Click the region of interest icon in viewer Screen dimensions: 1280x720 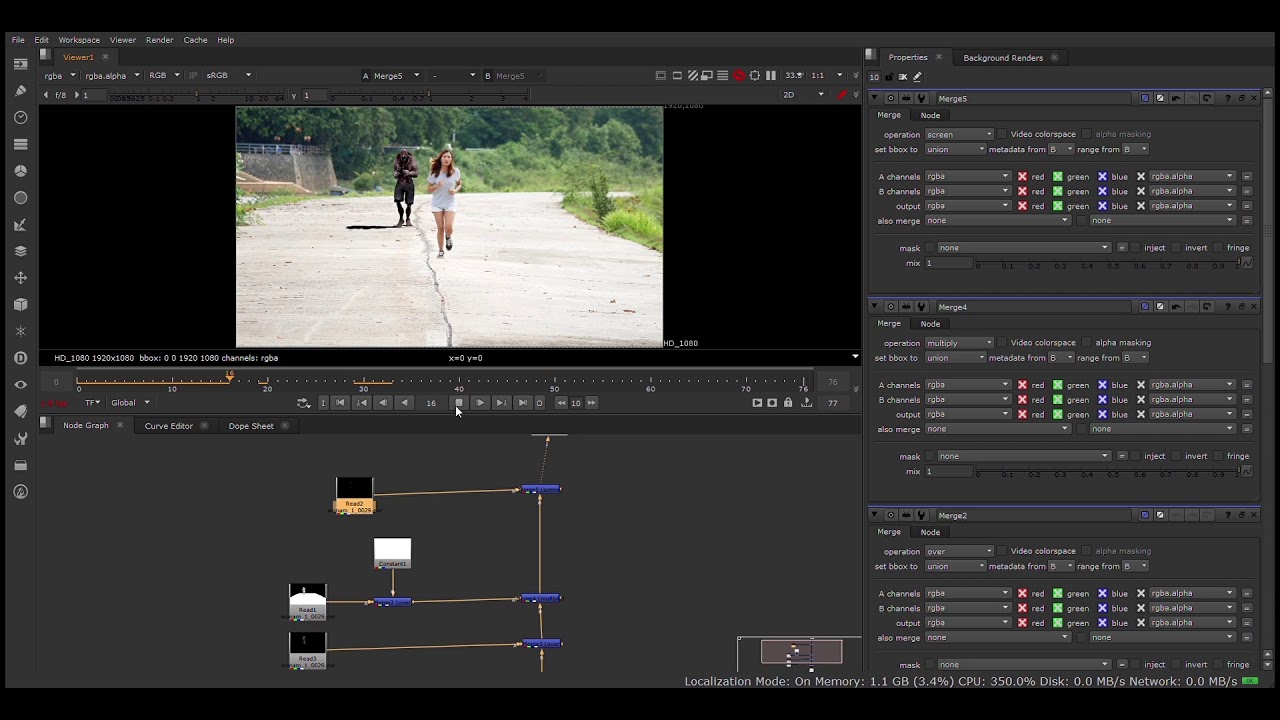755,75
